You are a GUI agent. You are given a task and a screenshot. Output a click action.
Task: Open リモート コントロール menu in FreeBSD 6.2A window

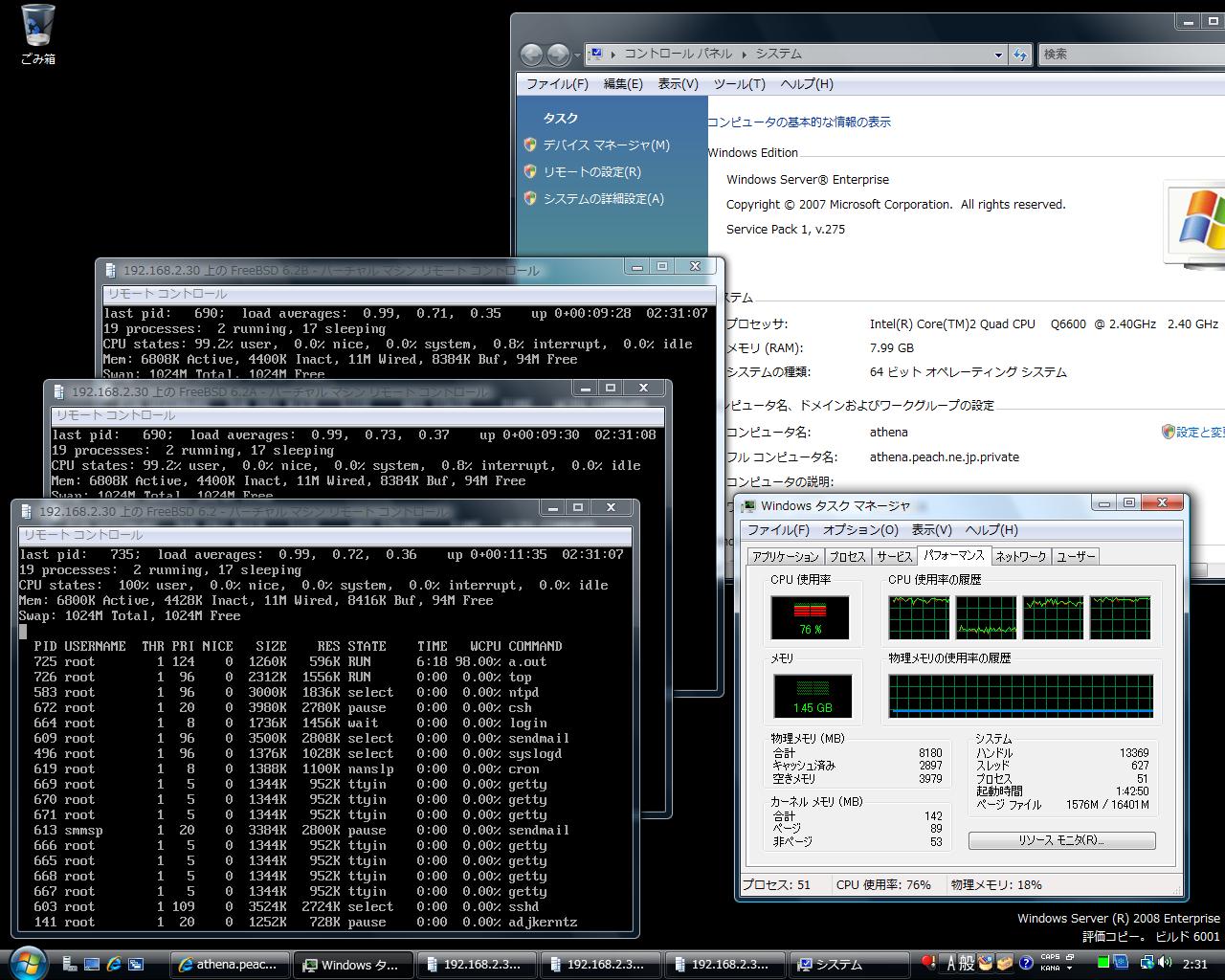click(x=116, y=415)
